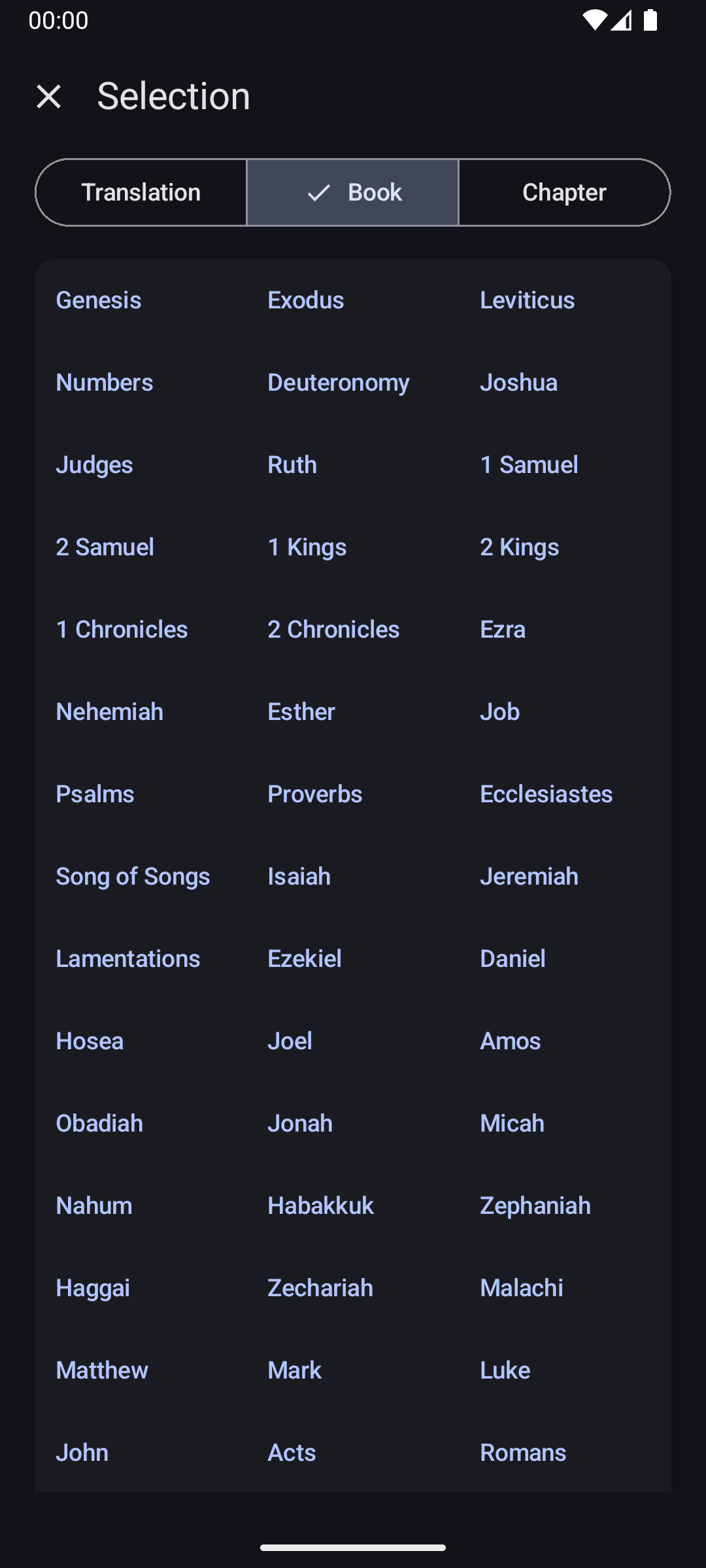Open the Chapter tab

click(564, 192)
